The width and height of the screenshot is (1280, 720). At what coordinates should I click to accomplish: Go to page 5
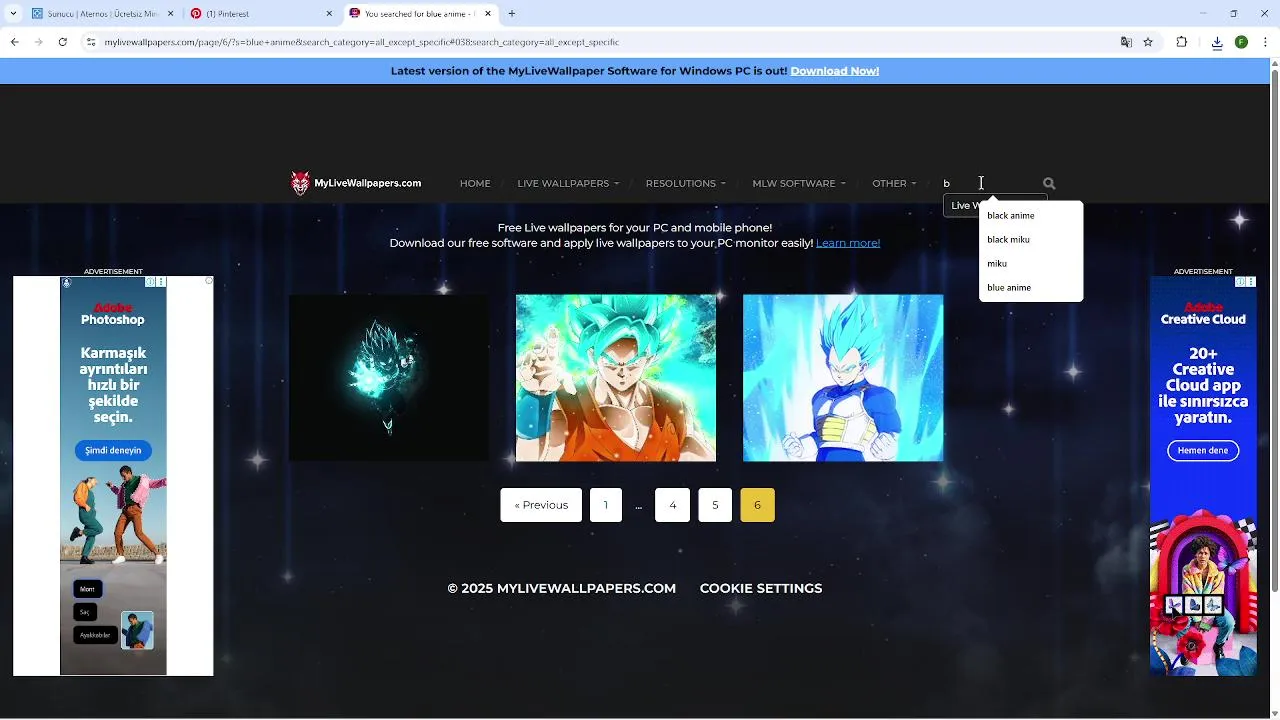tap(715, 505)
